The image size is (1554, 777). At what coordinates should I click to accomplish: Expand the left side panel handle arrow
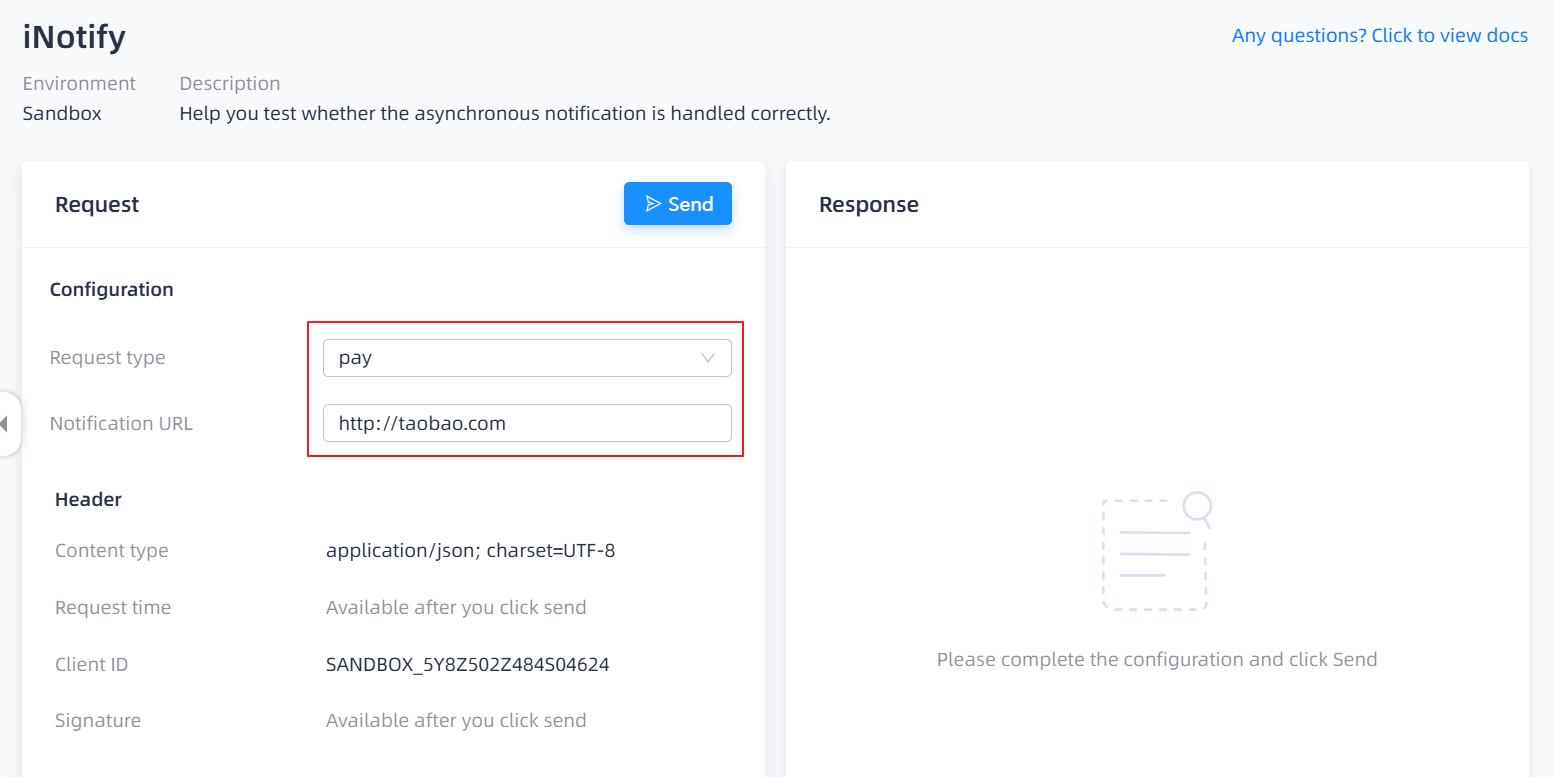[5, 425]
